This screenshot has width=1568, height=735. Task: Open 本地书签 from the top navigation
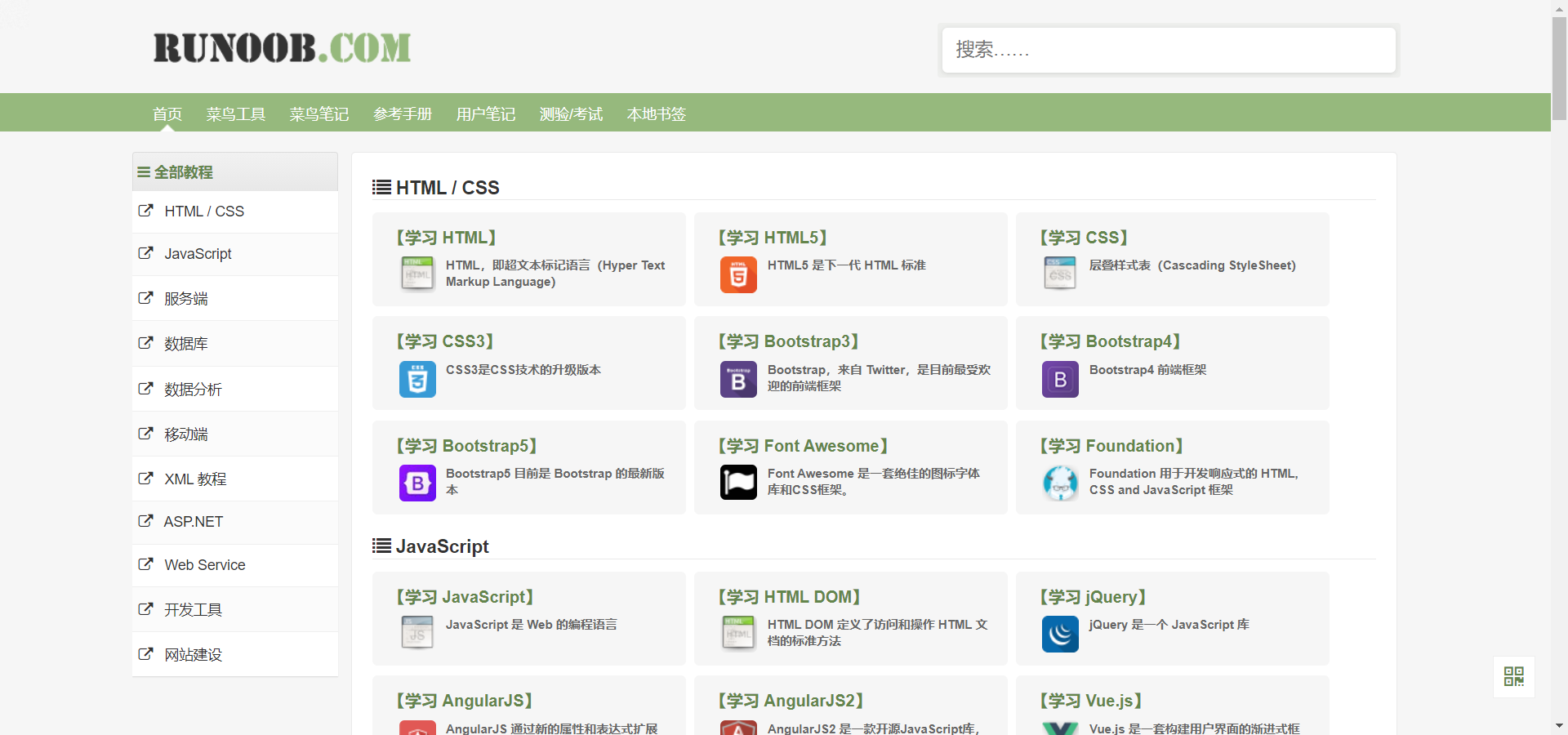656,114
